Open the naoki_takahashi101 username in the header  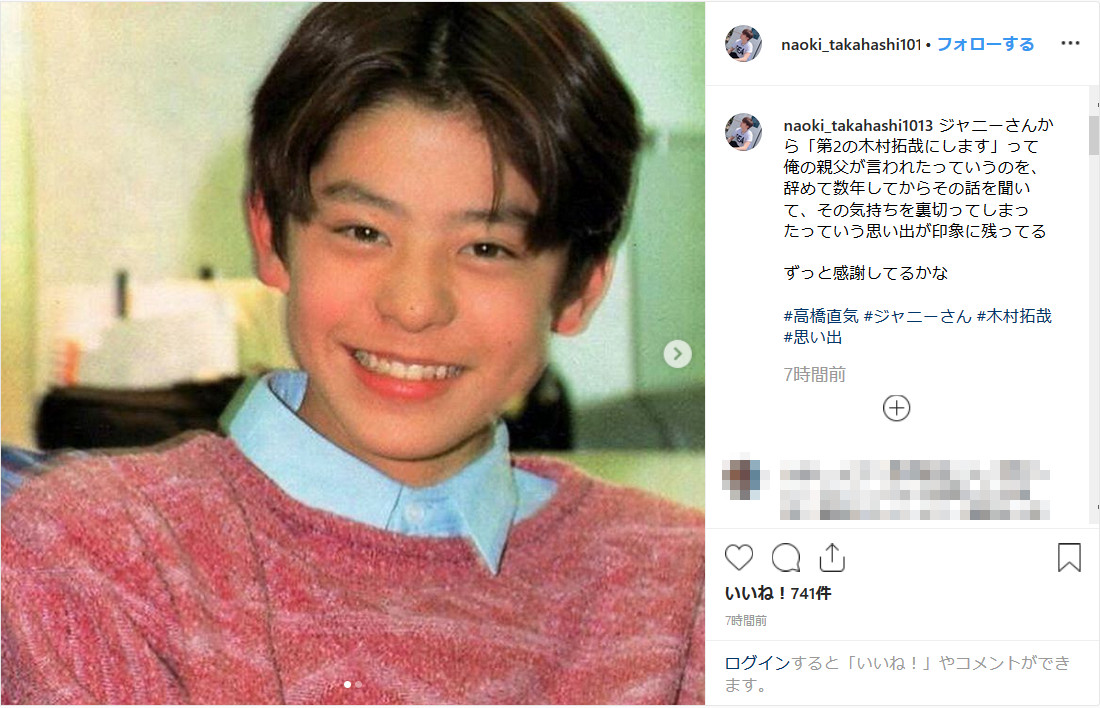pyautogui.click(x=851, y=44)
